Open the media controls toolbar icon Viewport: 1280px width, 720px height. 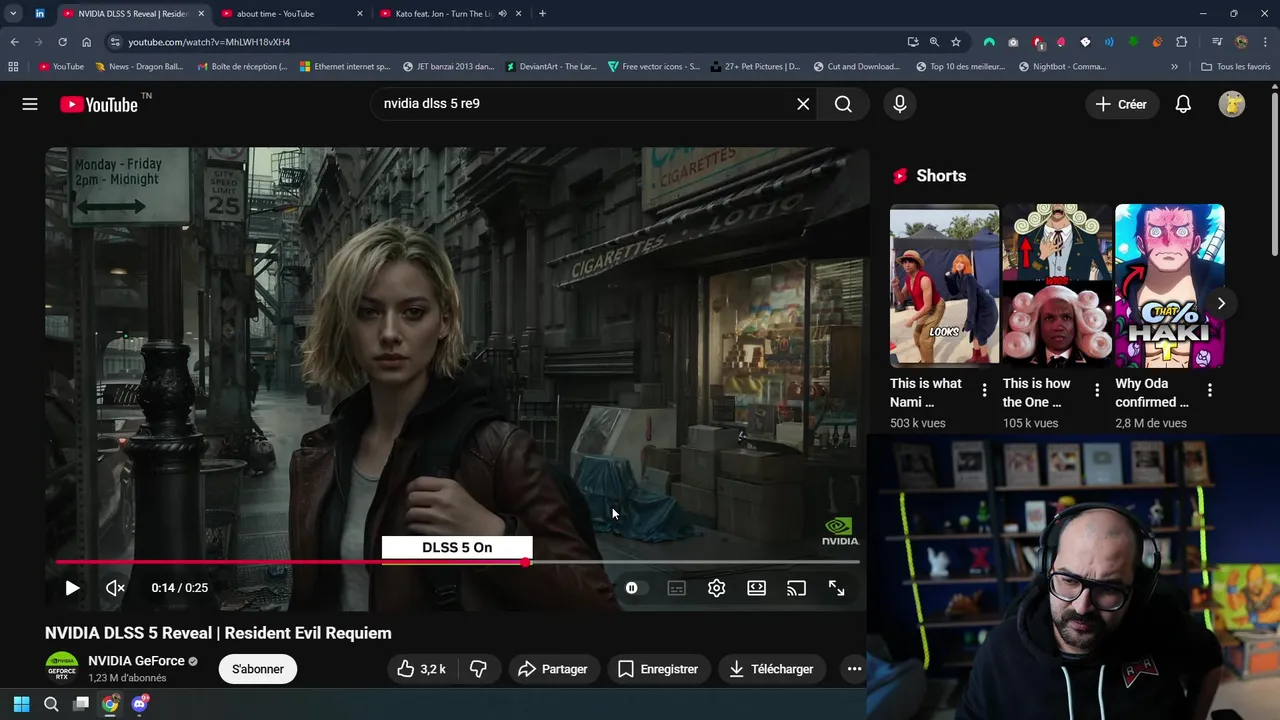1217,42
